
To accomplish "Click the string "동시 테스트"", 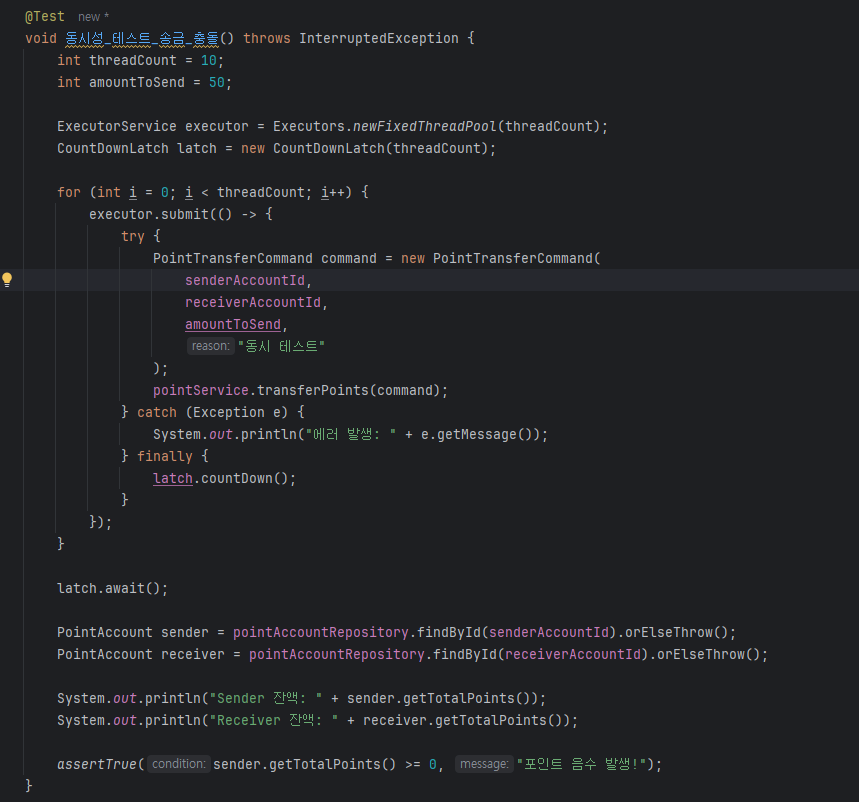I will [x=281, y=346].
